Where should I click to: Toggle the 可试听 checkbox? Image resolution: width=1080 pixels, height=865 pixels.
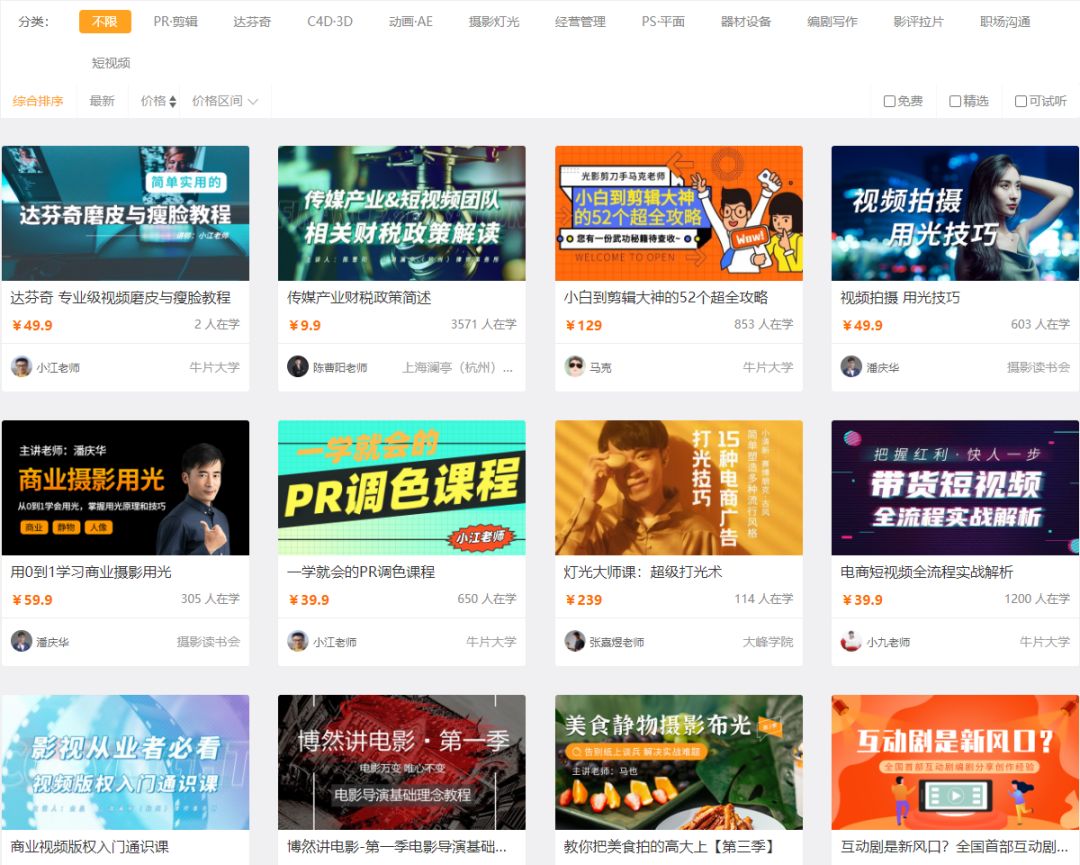1020,101
